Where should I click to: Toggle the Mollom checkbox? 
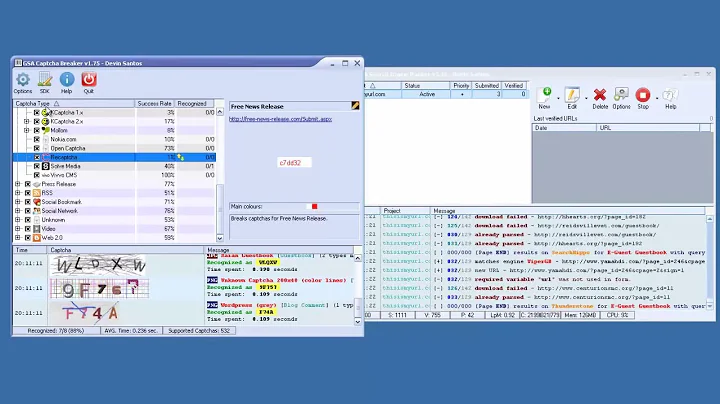click(x=37, y=130)
